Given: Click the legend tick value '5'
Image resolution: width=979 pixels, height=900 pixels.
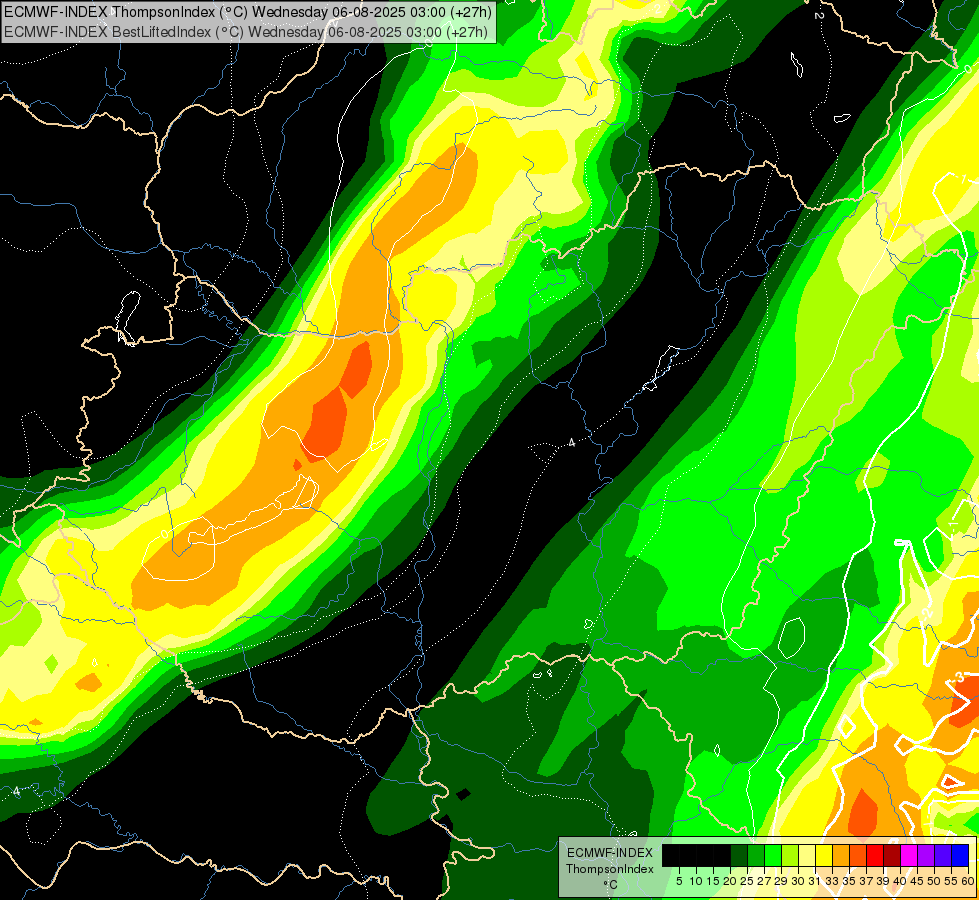Looking at the screenshot, I should tap(679, 881).
